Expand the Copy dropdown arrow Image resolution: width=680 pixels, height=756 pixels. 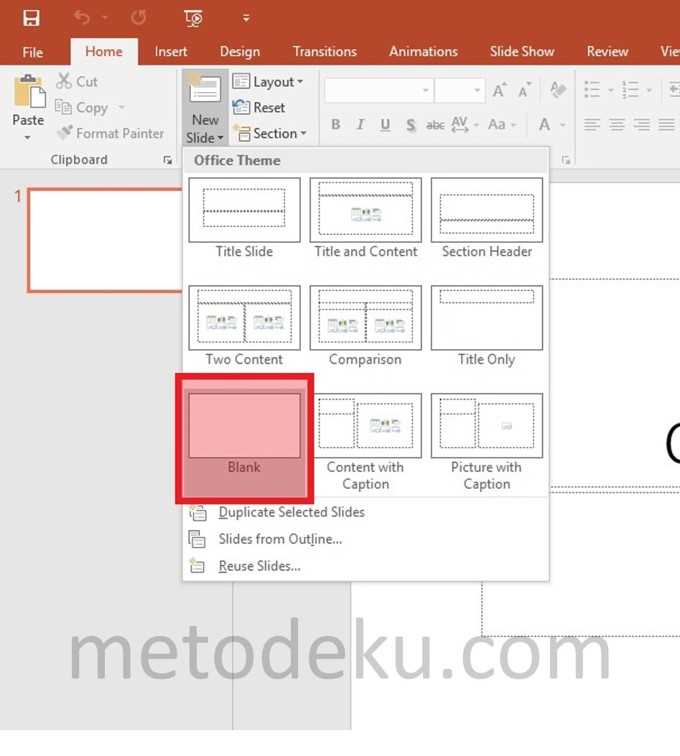coord(122,108)
